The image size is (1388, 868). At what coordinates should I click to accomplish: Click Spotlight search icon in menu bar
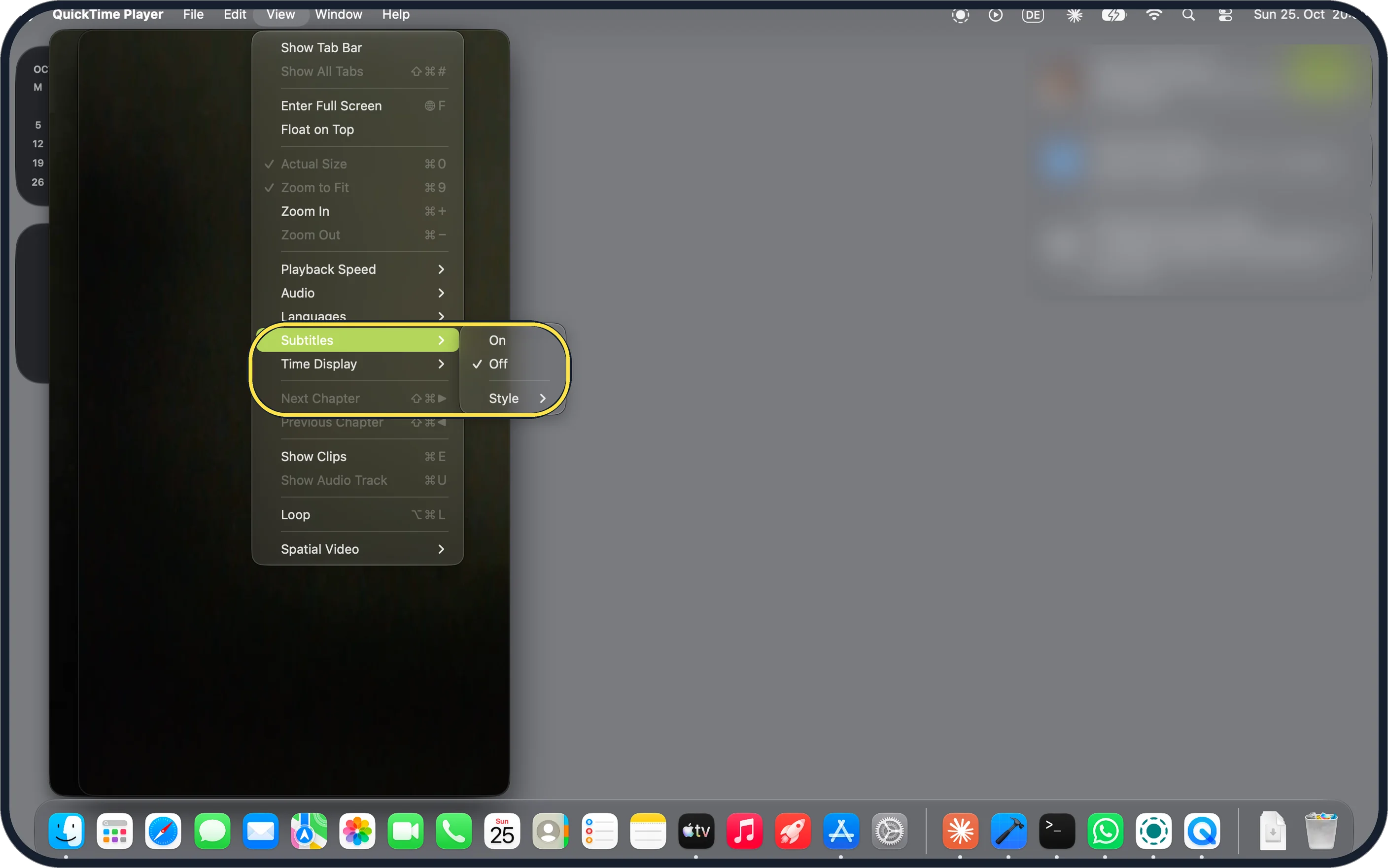1189,15
